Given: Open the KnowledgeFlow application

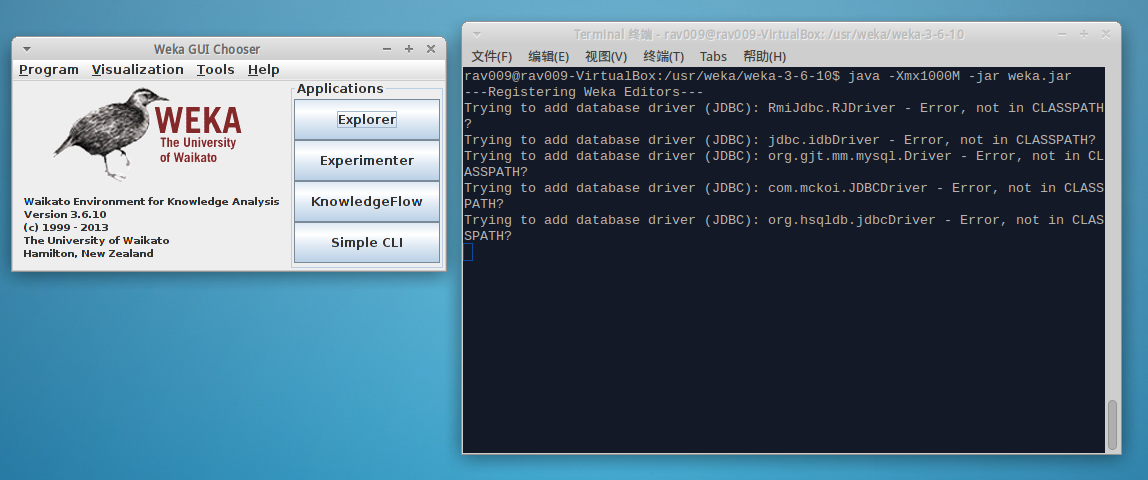Looking at the screenshot, I should coord(367,201).
